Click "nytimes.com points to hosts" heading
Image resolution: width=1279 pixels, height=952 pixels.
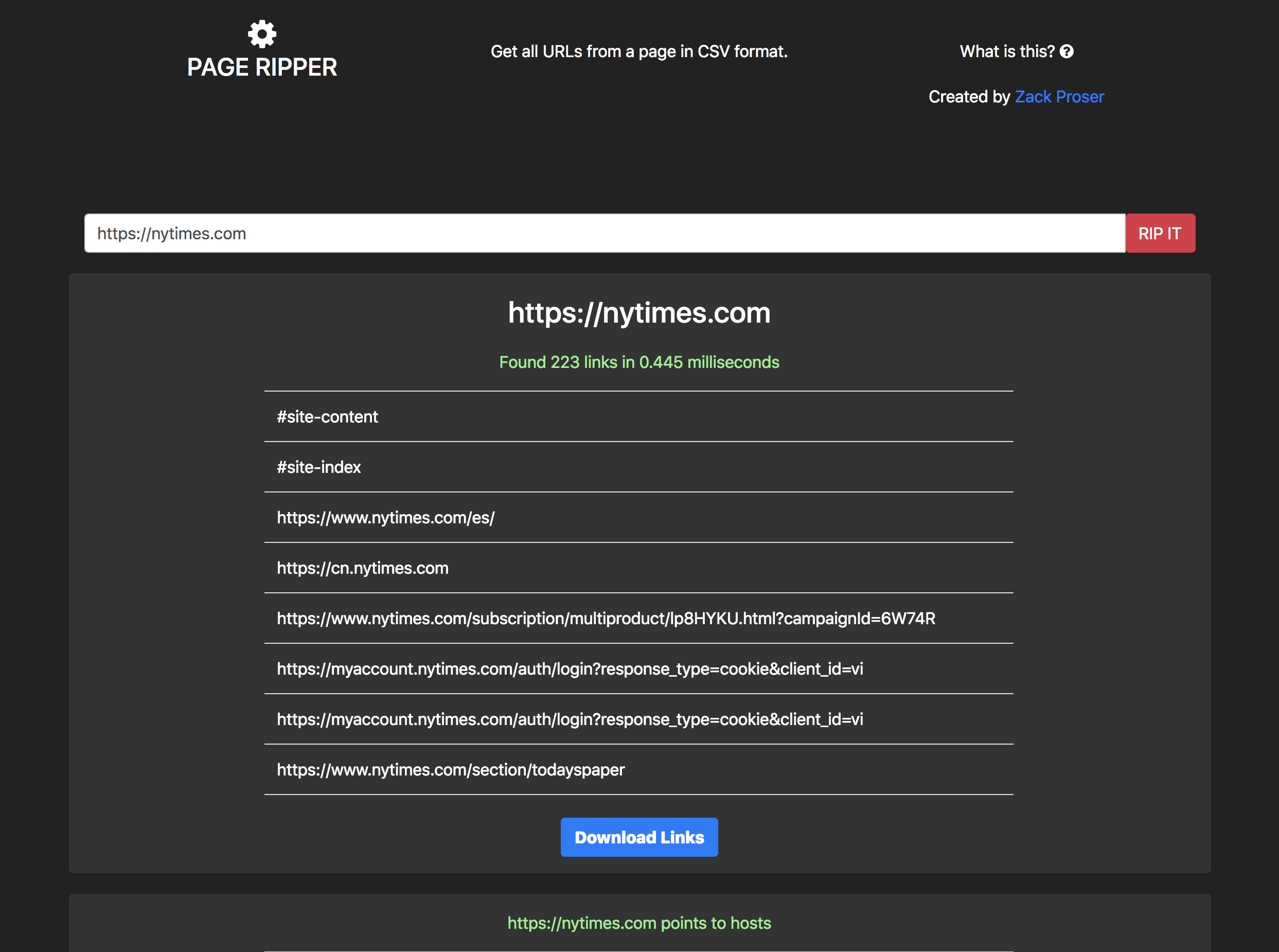point(639,923)
